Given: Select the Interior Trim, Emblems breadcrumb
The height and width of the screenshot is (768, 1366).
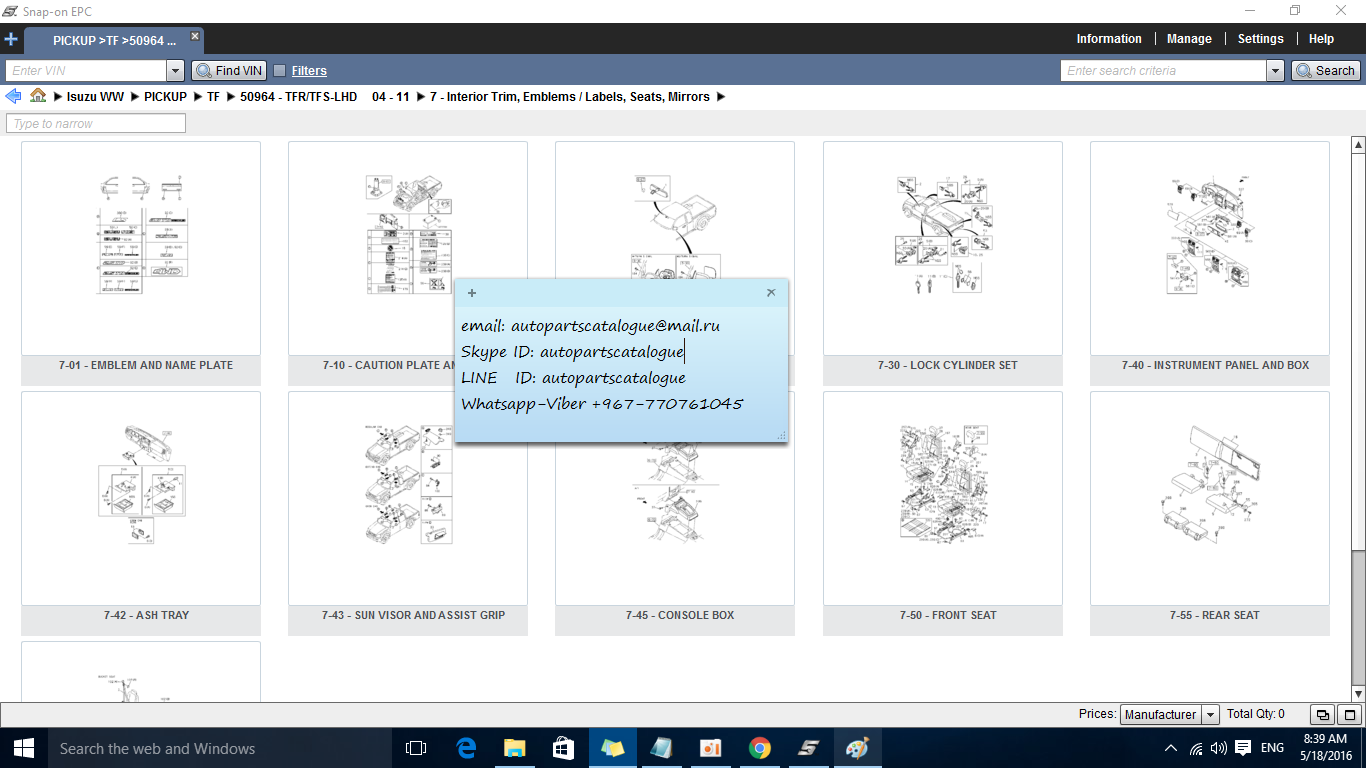Looking at the screenshot, I should tap(570, 97).
